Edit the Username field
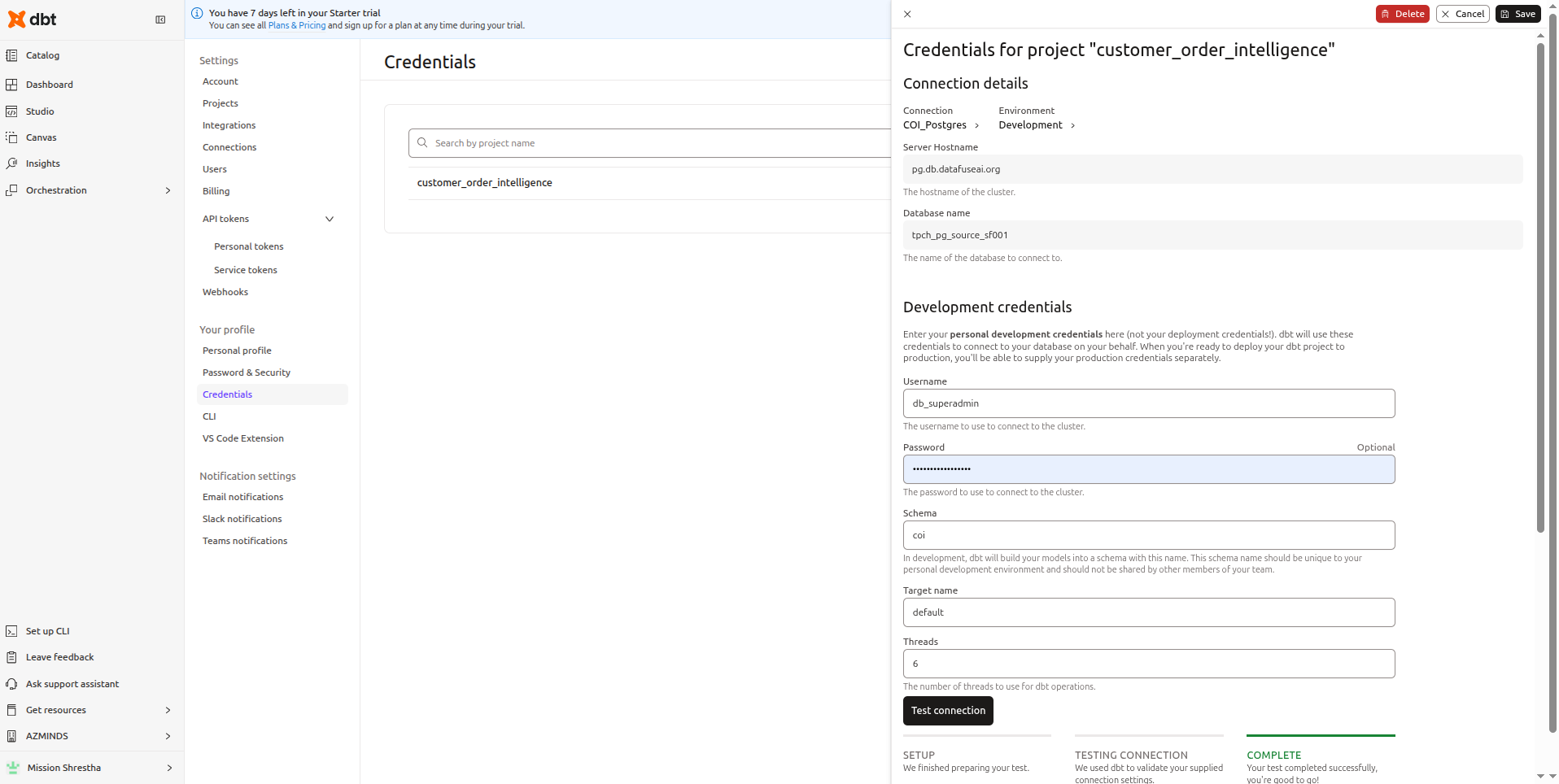 click(1149, 403)
